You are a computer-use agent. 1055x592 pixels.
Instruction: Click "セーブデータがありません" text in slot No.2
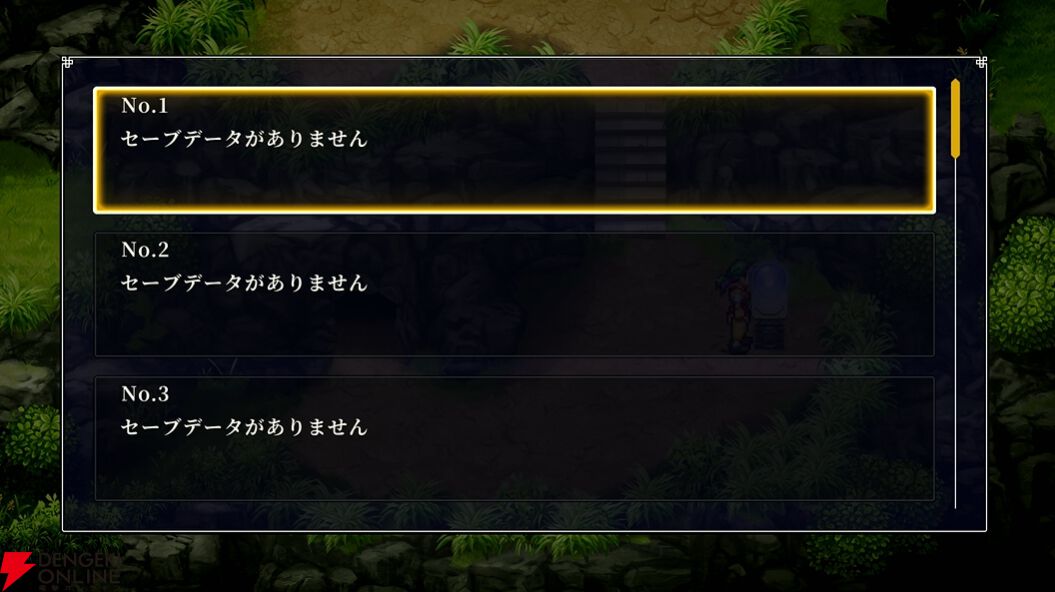coord(244,283)
